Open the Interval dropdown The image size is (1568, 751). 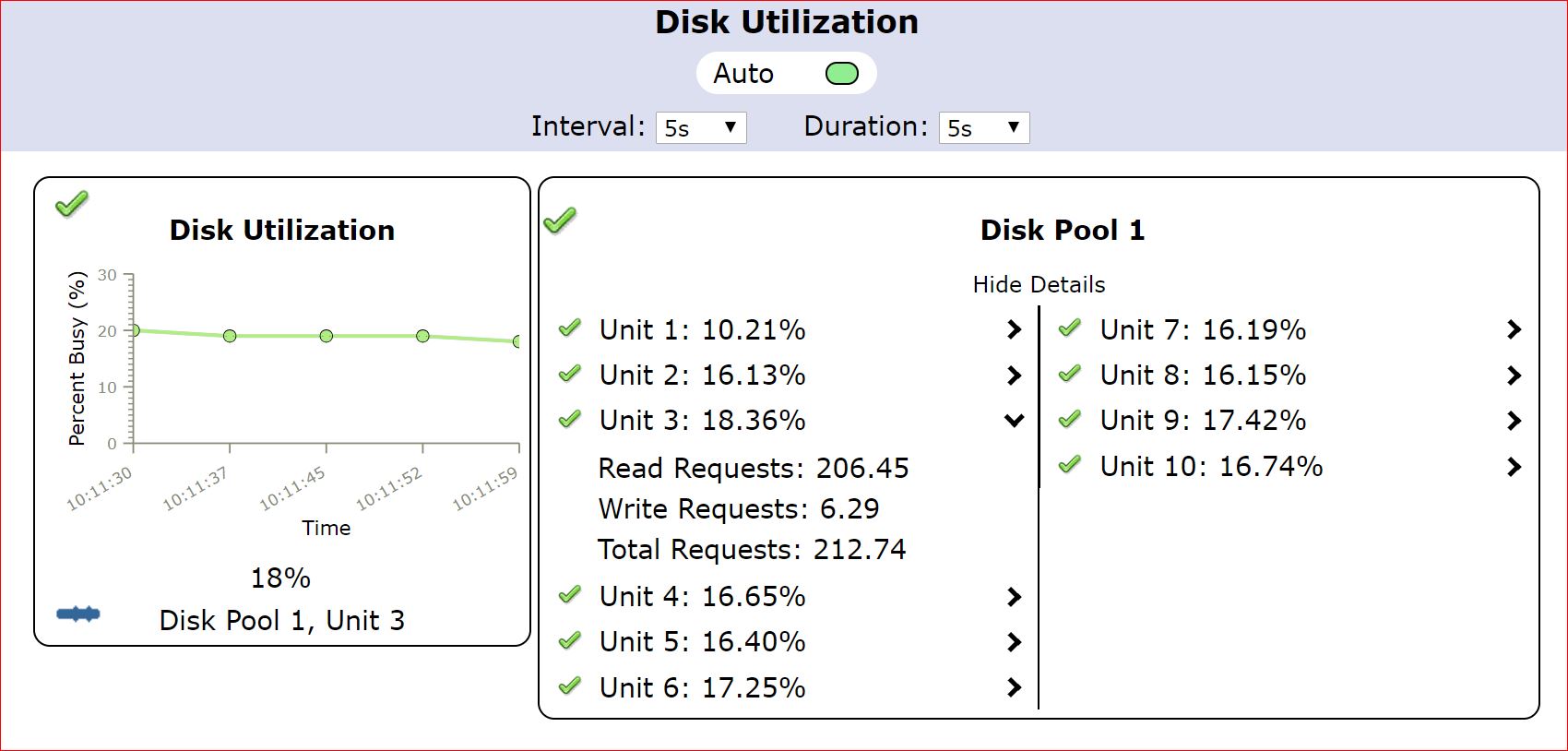pos(701,127)
